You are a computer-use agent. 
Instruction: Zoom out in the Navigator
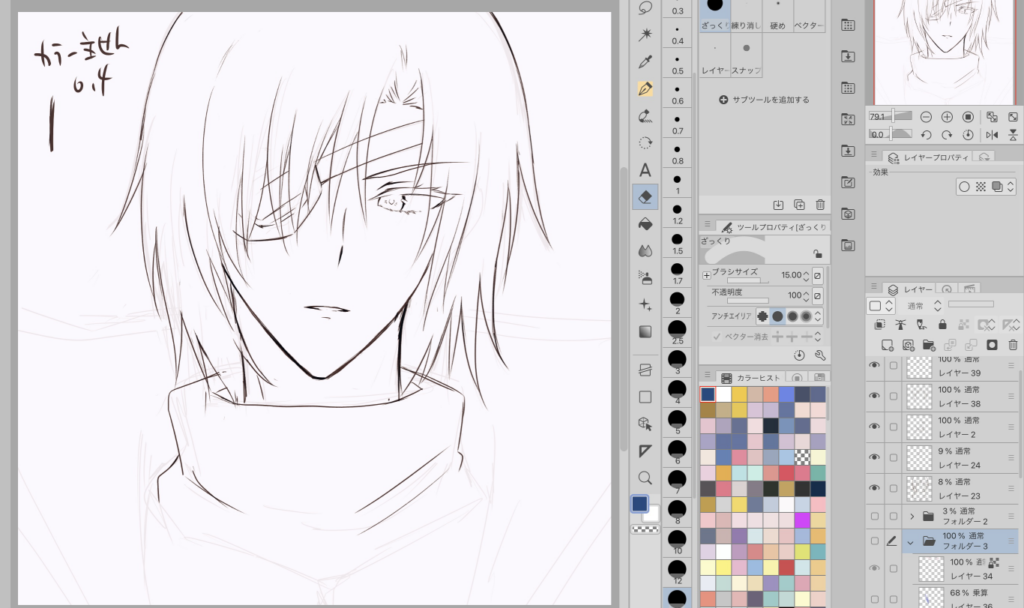[x=925, y=117]
